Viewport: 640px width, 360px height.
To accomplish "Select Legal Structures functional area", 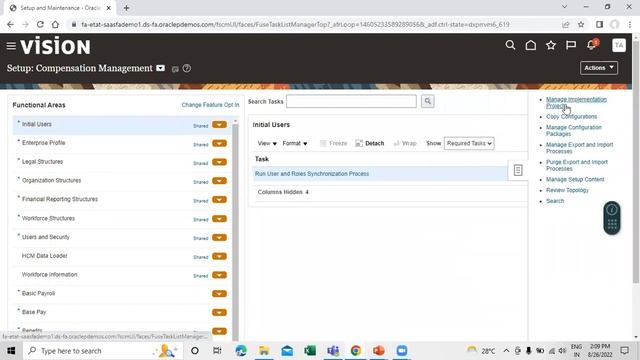I will (x=42, y=162).
